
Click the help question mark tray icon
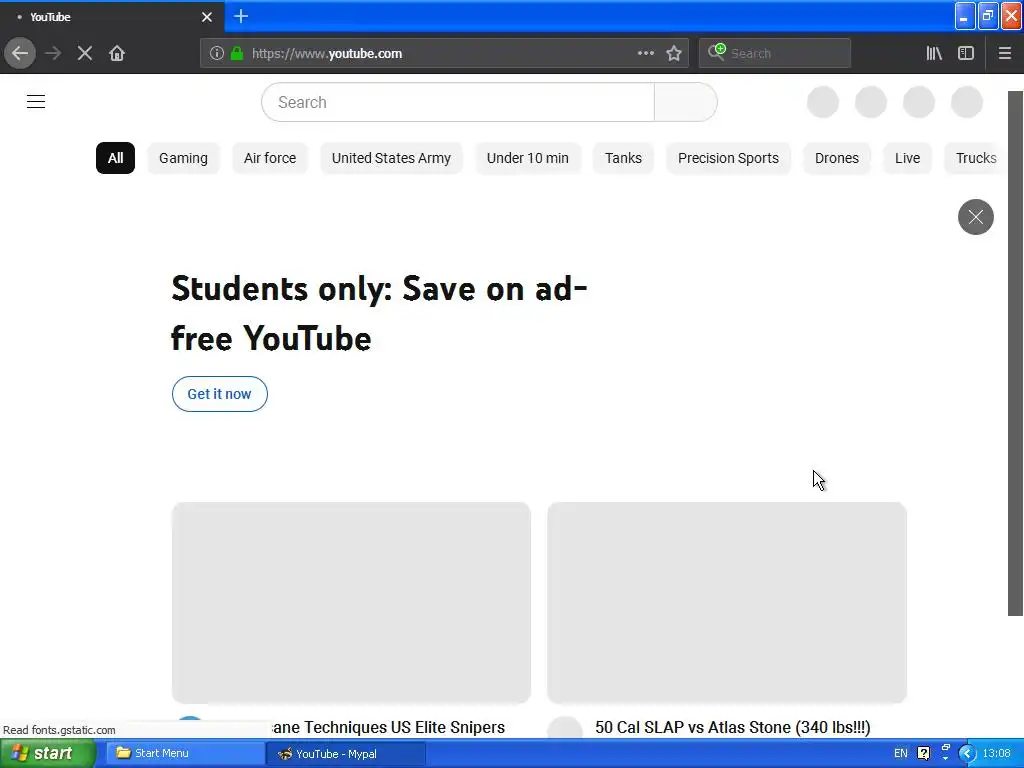pos(923,754)
